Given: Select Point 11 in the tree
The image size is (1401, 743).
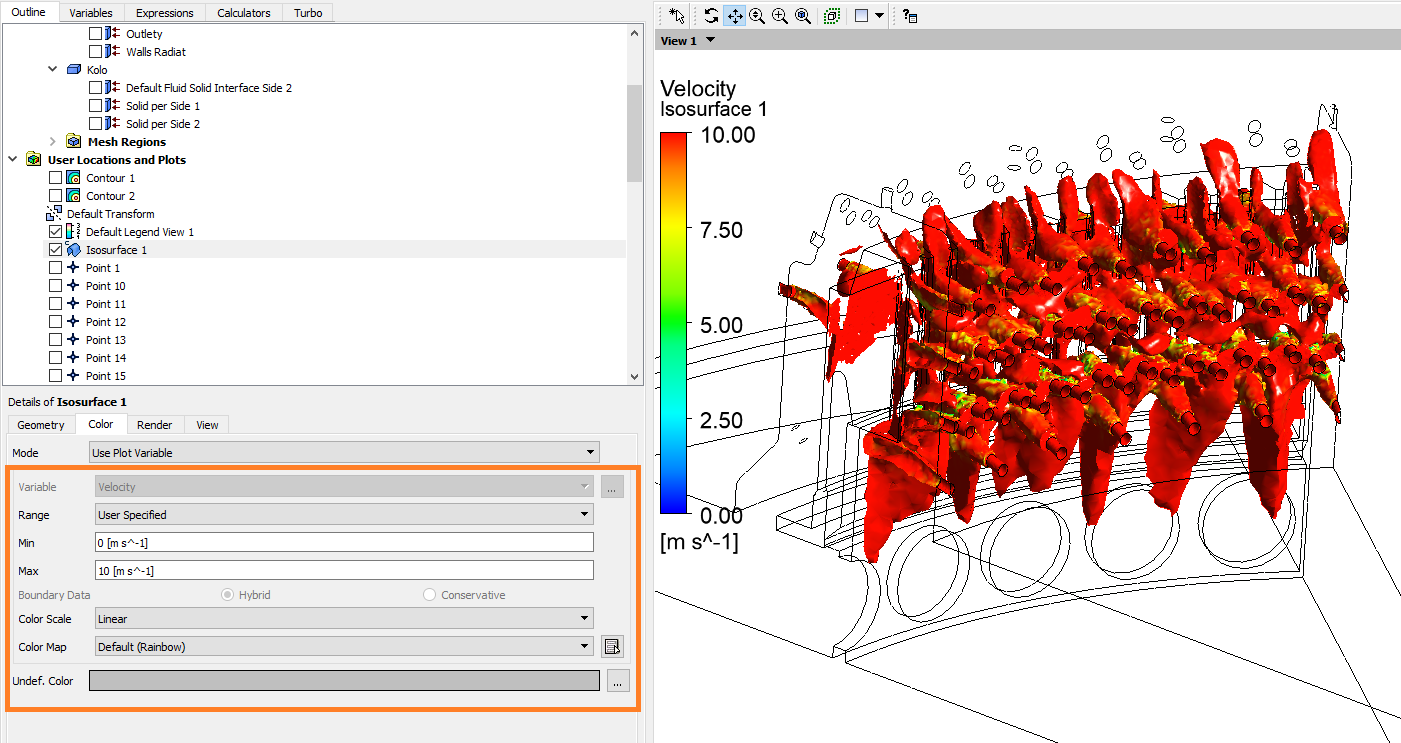Looking at the screenshot, I should pos(106,304).
